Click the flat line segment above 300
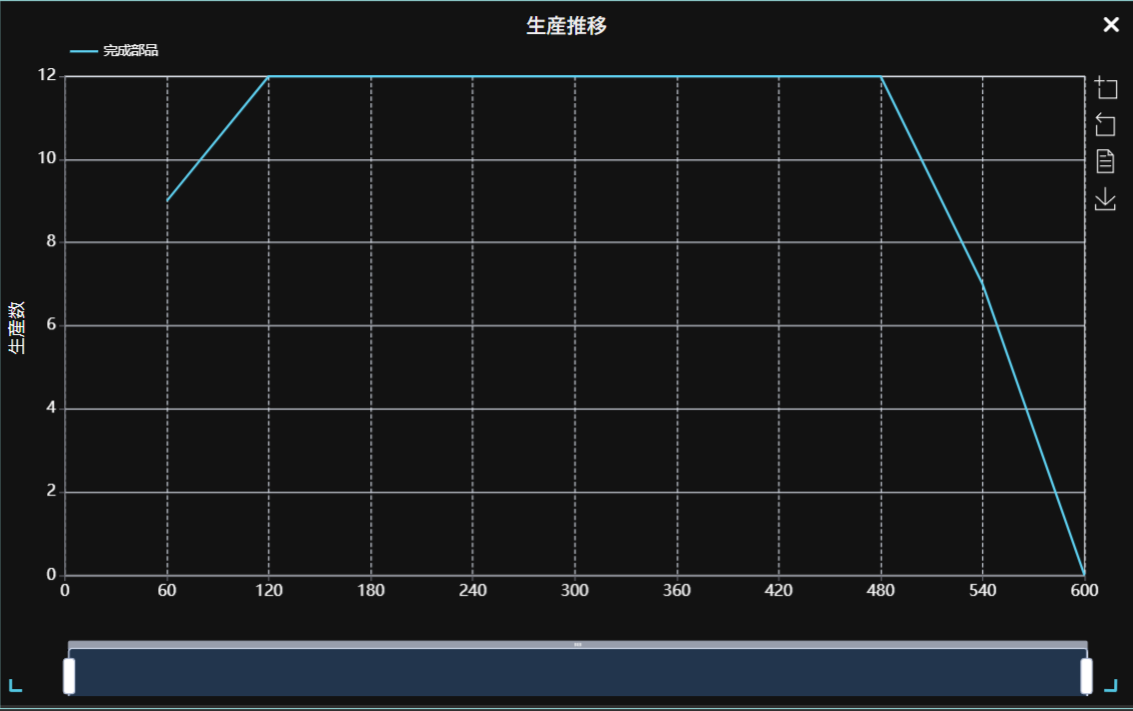The height and width of the screenshot is (711, 1133). [x=575, y=76]
